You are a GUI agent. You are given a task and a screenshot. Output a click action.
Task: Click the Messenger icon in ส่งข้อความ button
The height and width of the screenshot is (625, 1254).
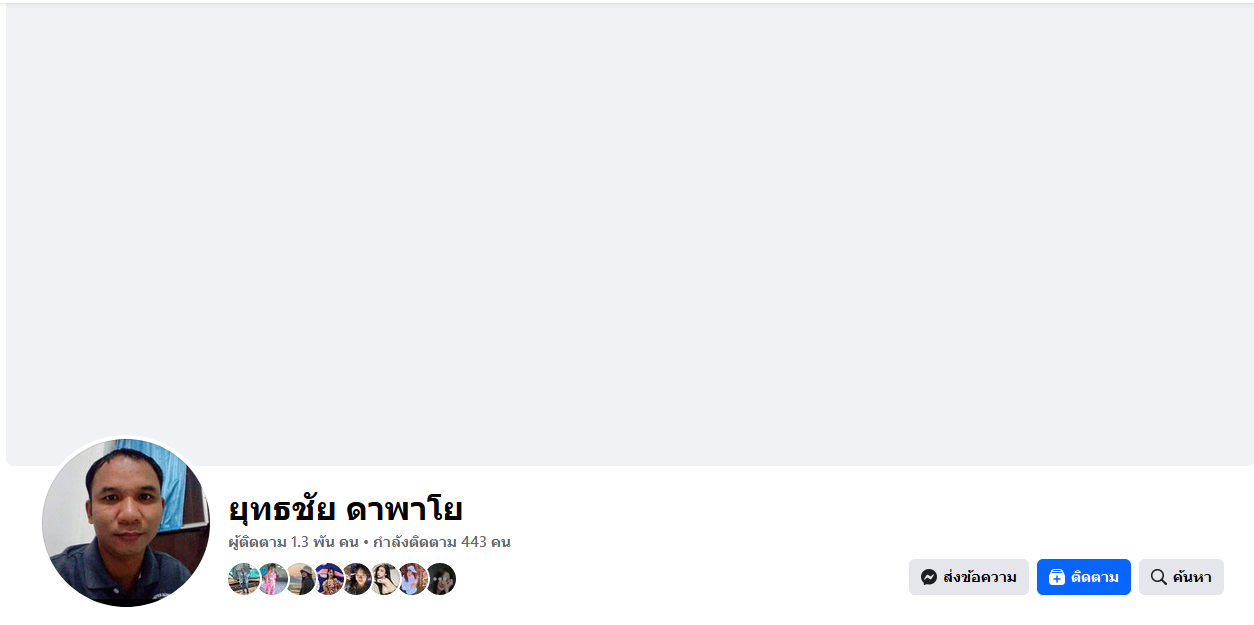[x=929, y=577]
